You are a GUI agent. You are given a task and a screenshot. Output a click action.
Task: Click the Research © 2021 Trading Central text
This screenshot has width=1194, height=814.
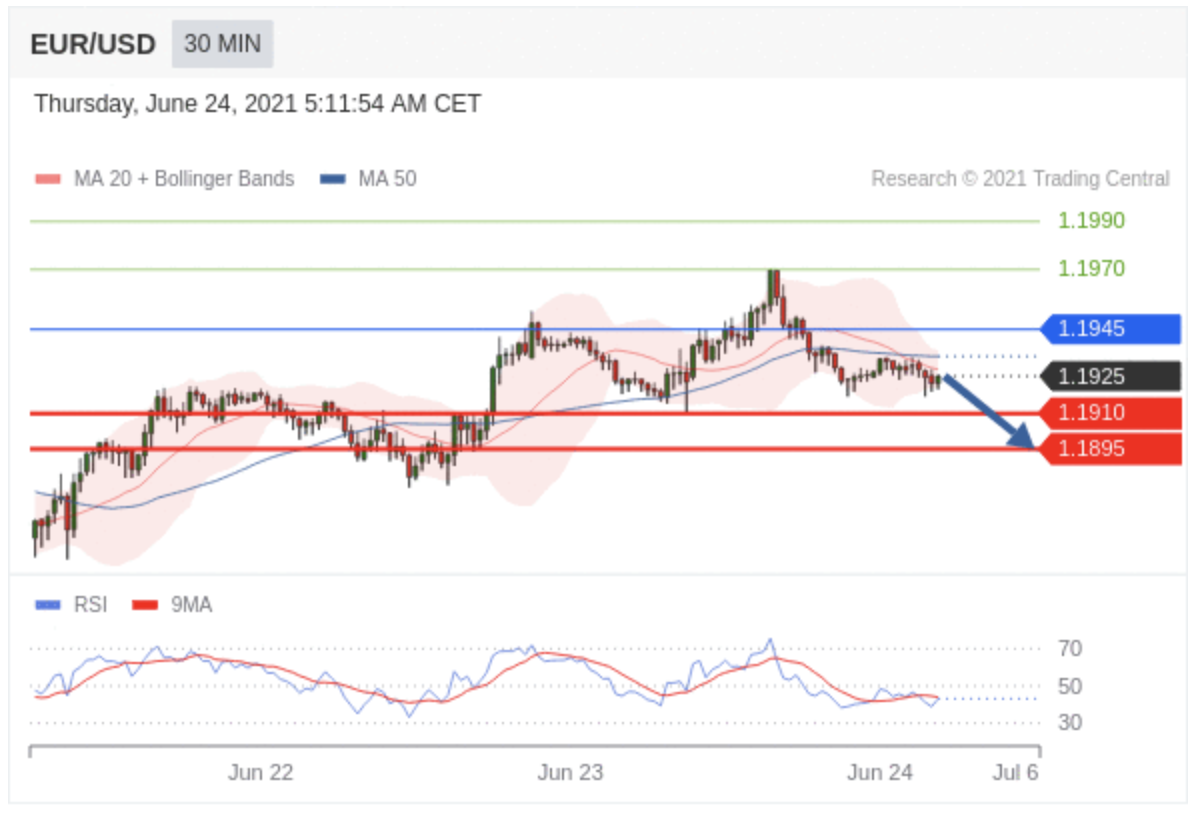[1020, 179]
